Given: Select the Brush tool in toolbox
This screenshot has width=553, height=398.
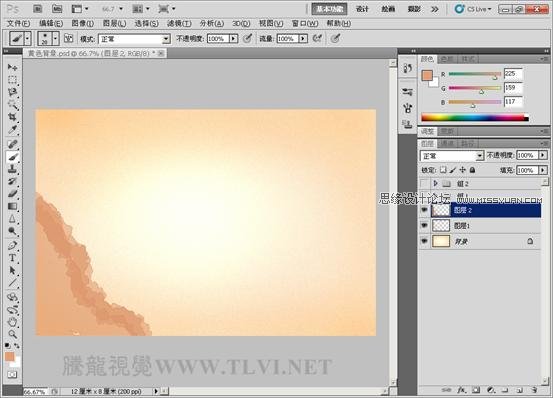Looking at the screenshot, I should click(13, 157).
